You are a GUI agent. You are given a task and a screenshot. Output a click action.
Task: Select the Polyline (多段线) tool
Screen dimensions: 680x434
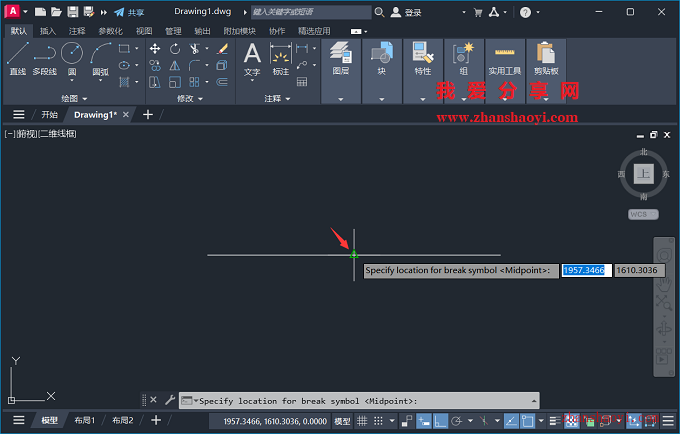click(x=45, y=59)
